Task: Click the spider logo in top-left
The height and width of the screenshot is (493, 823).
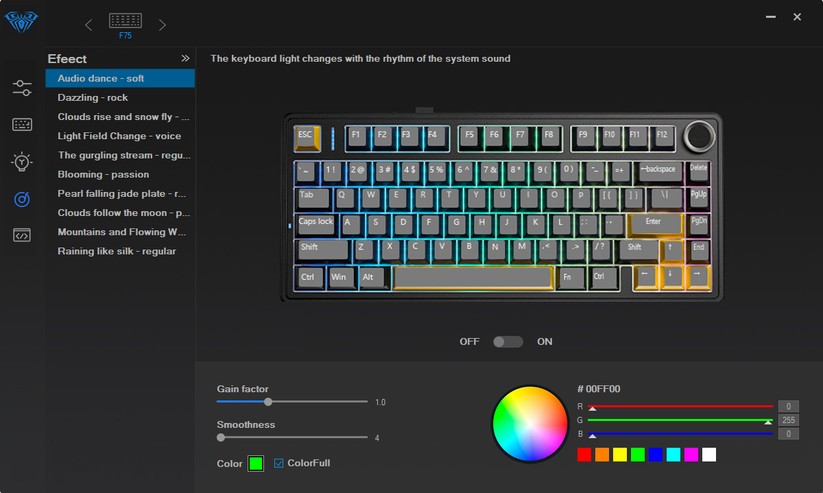Action: [22, 21]
